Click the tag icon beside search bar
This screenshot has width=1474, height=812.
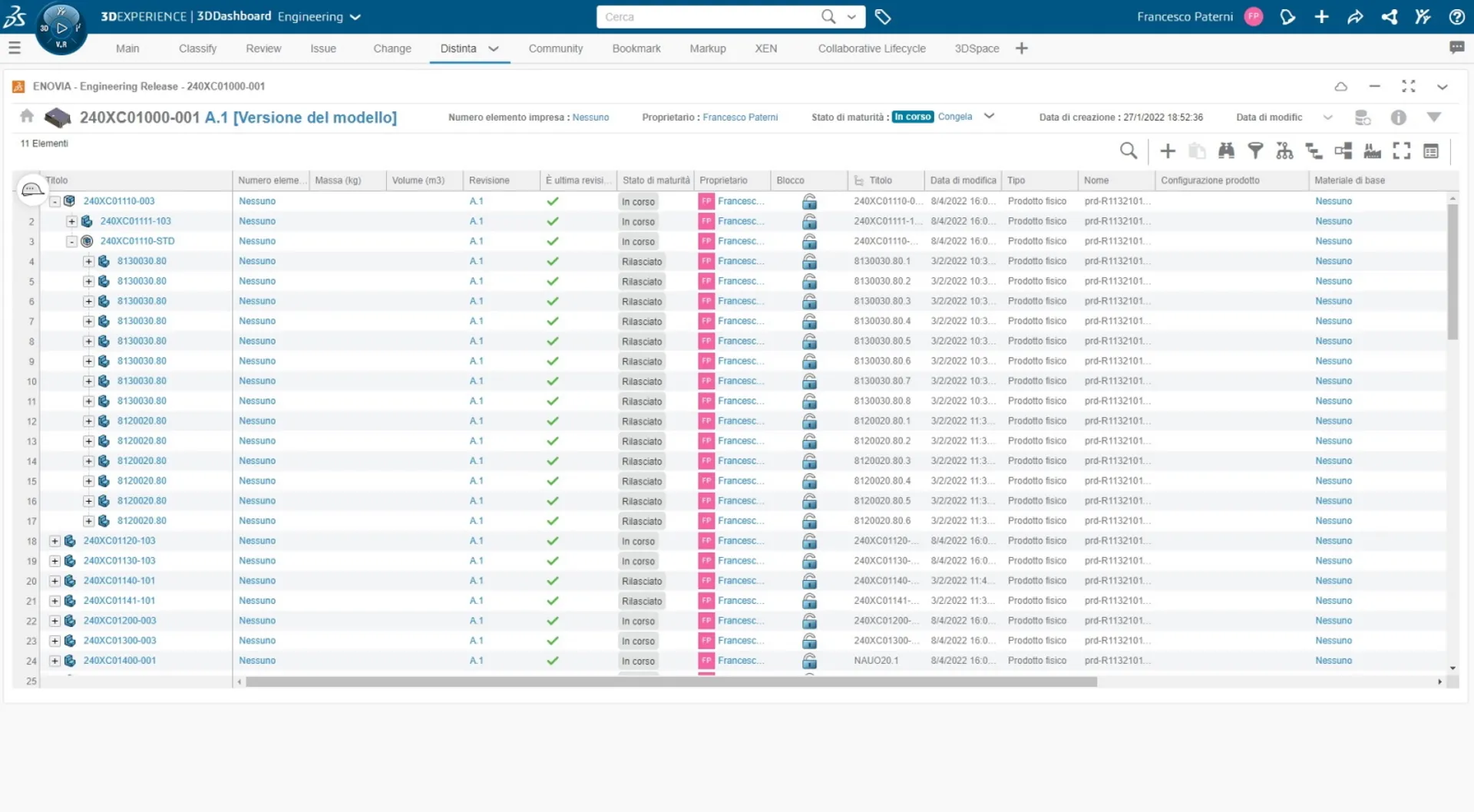click(x=883, y=17)
